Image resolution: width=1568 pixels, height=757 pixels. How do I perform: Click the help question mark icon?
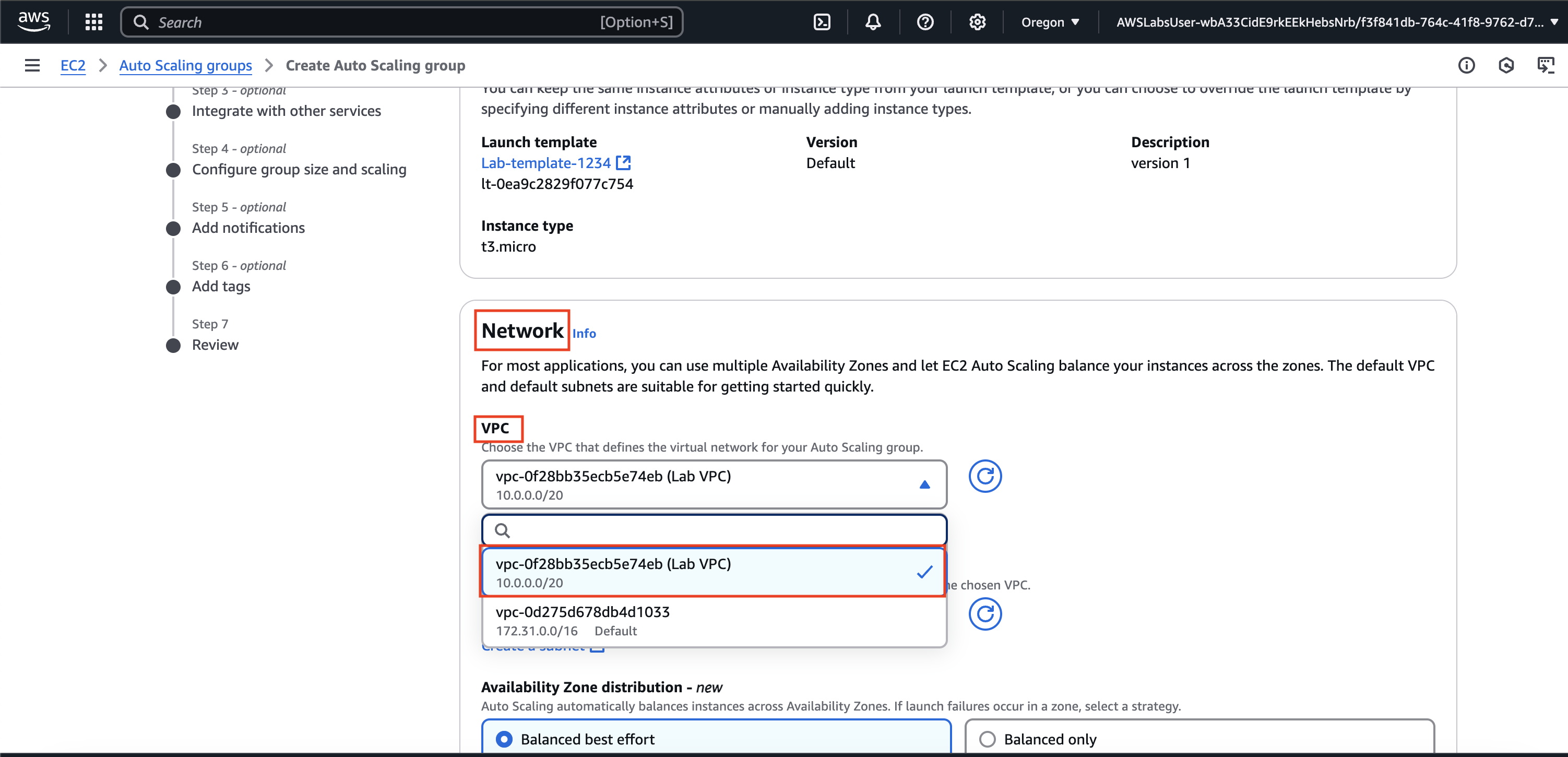(924, 22)
